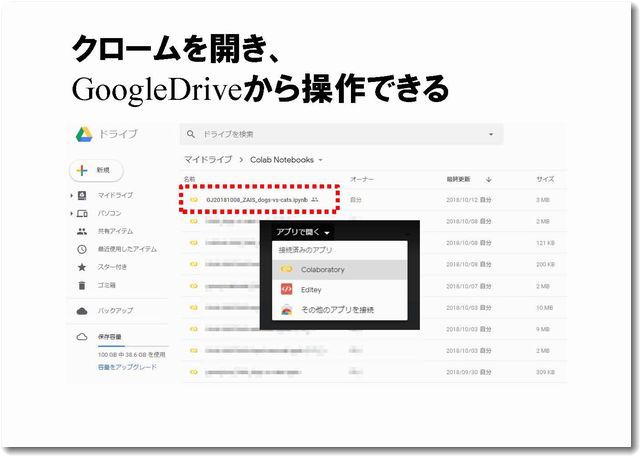Click the colorful plus icon in 新規 button
Image resolution: width=640 pixels, height=456 pixels.
tap(82, 170)
